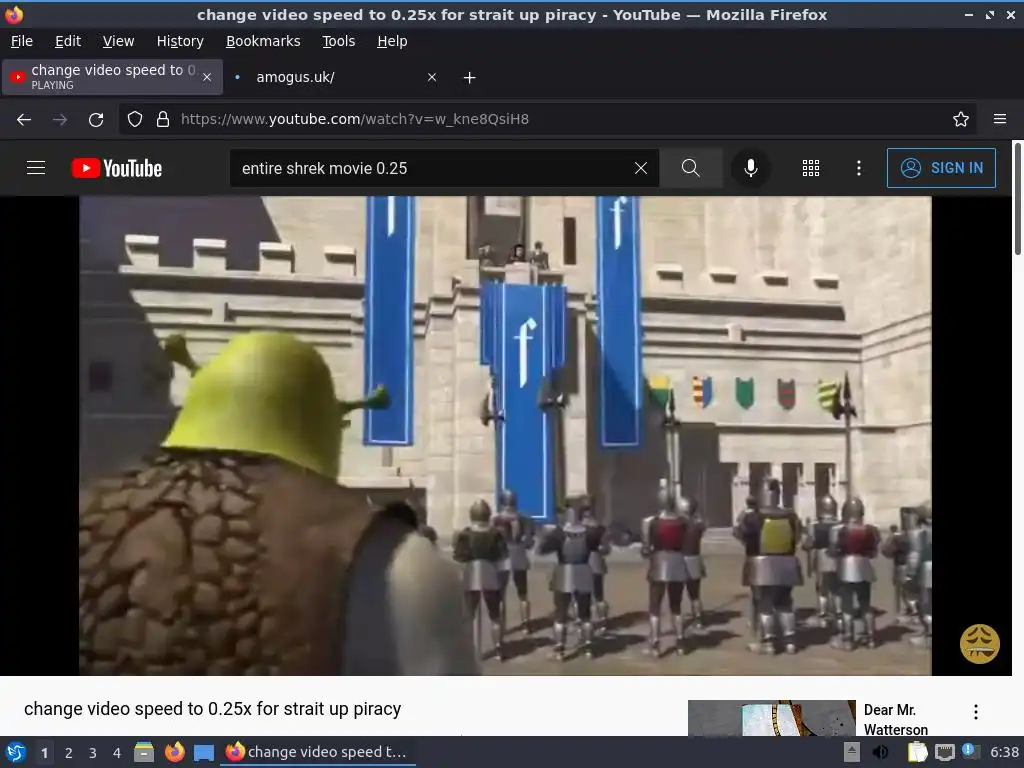
Task: Select the Firefox window taskbar entry
Action: [x=319, y=752]
